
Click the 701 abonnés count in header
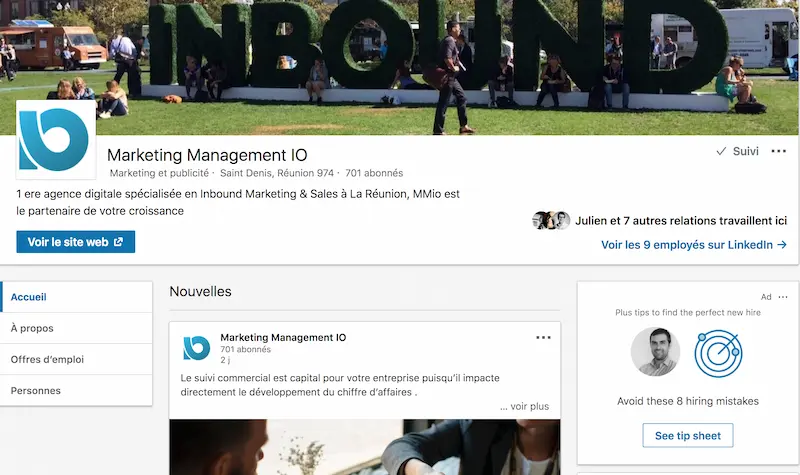pyautogui.click(x=374, y=173)
